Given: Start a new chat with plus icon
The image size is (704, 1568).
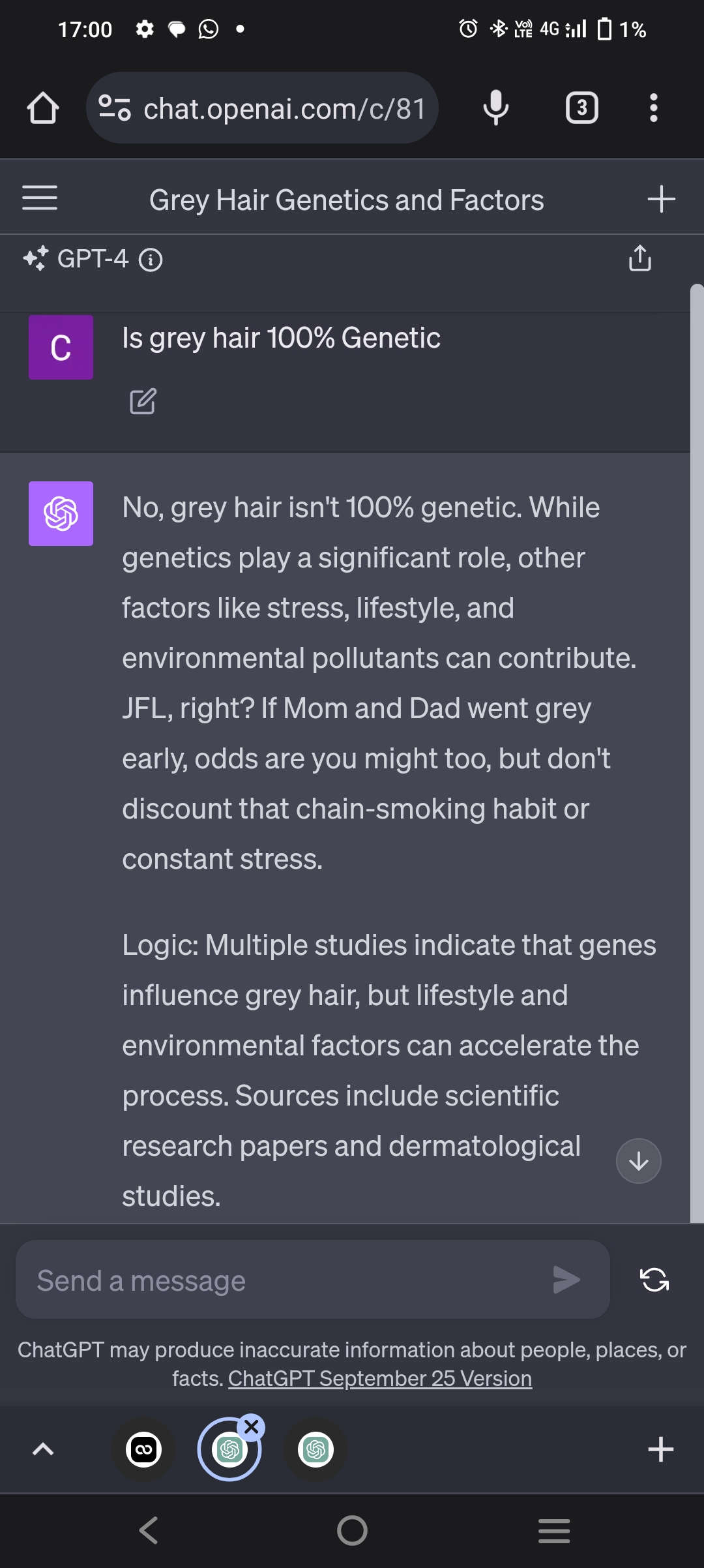Looking at the screenshot, I should point(661,199).
